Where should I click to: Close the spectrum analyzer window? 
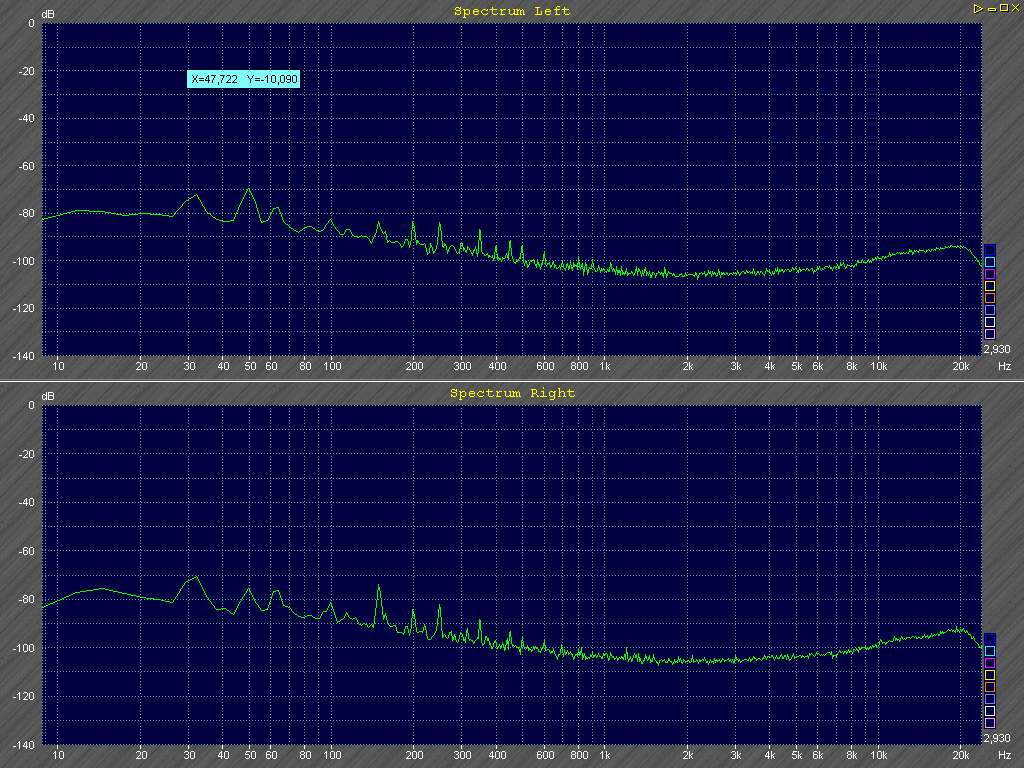[1014, 8]
